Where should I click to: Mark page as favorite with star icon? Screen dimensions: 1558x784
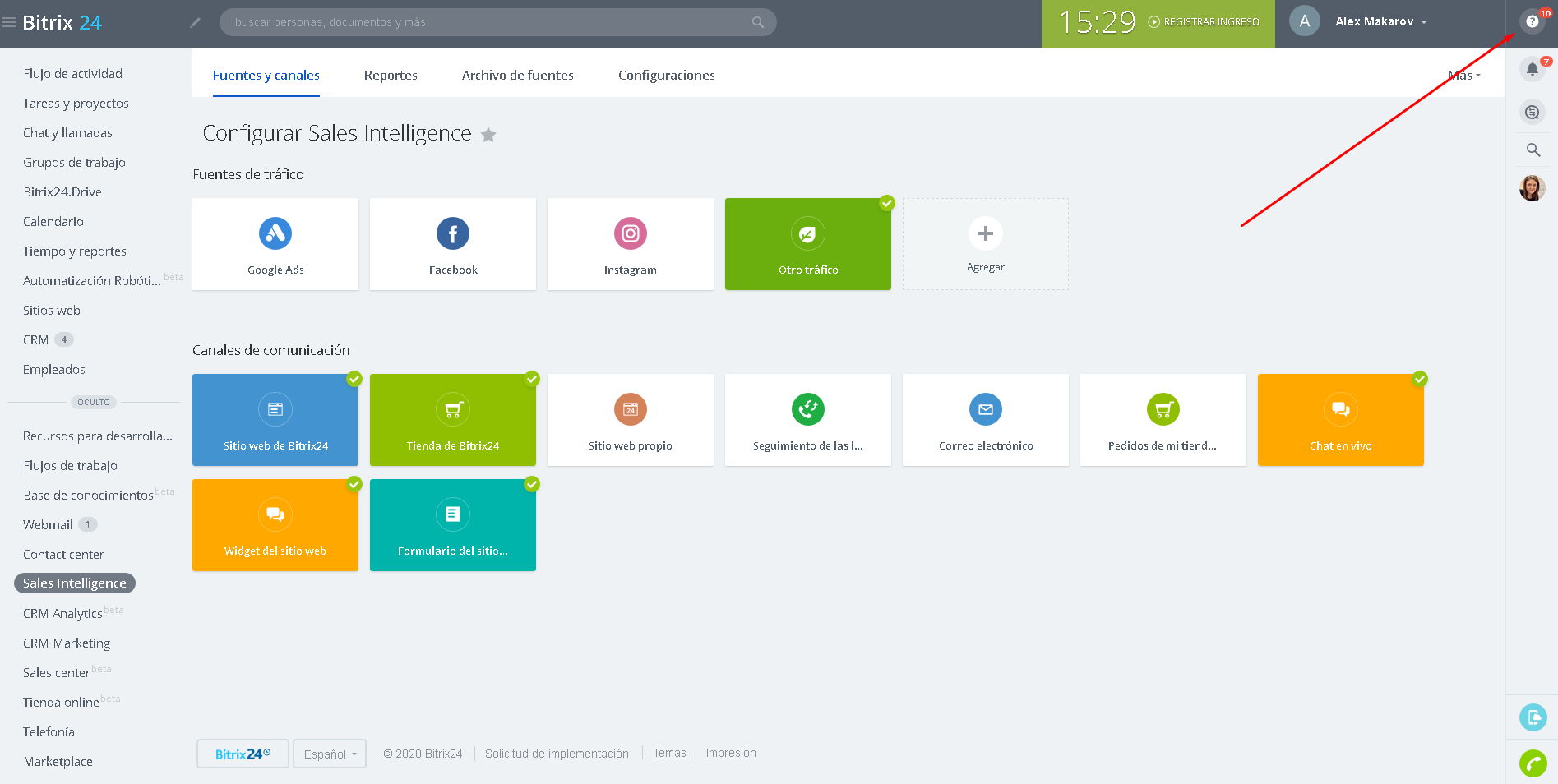[x=488, y=135]
